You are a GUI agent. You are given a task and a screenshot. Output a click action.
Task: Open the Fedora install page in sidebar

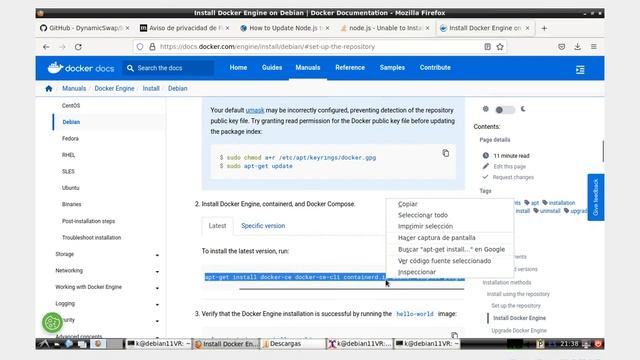tap(70, 138)
